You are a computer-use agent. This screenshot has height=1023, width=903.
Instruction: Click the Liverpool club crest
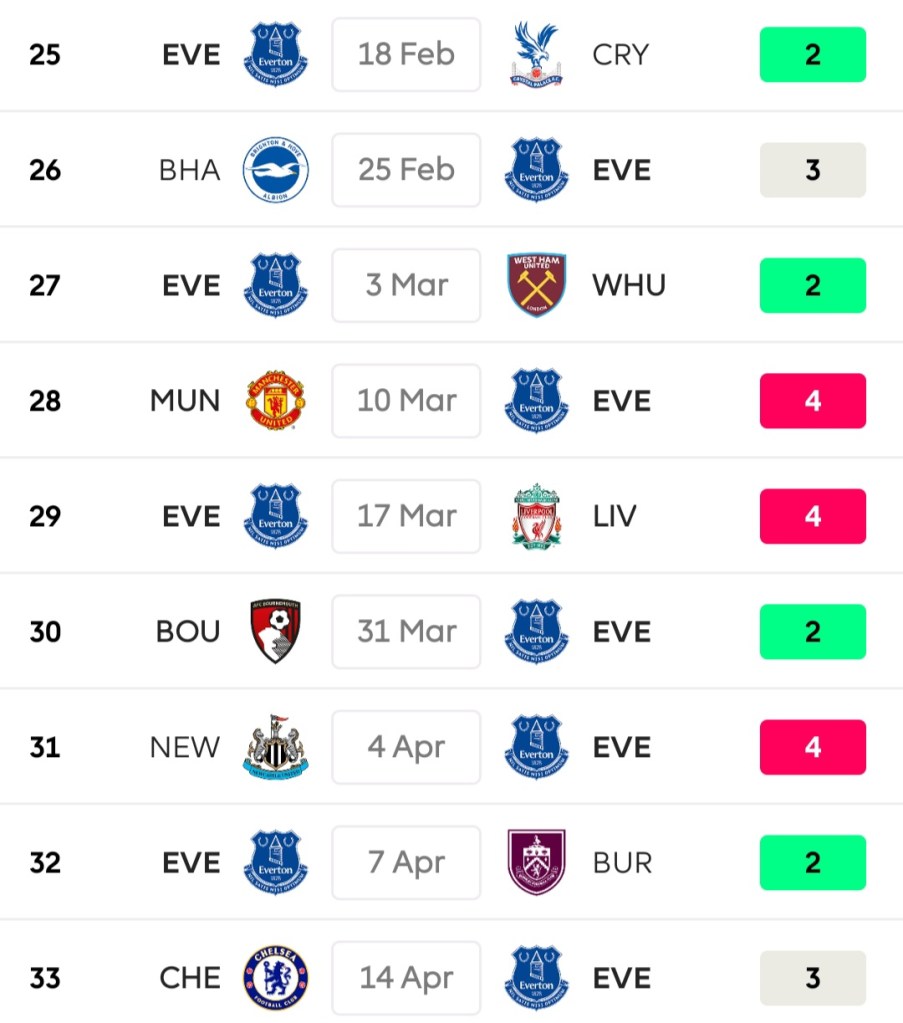click(537, 516)
